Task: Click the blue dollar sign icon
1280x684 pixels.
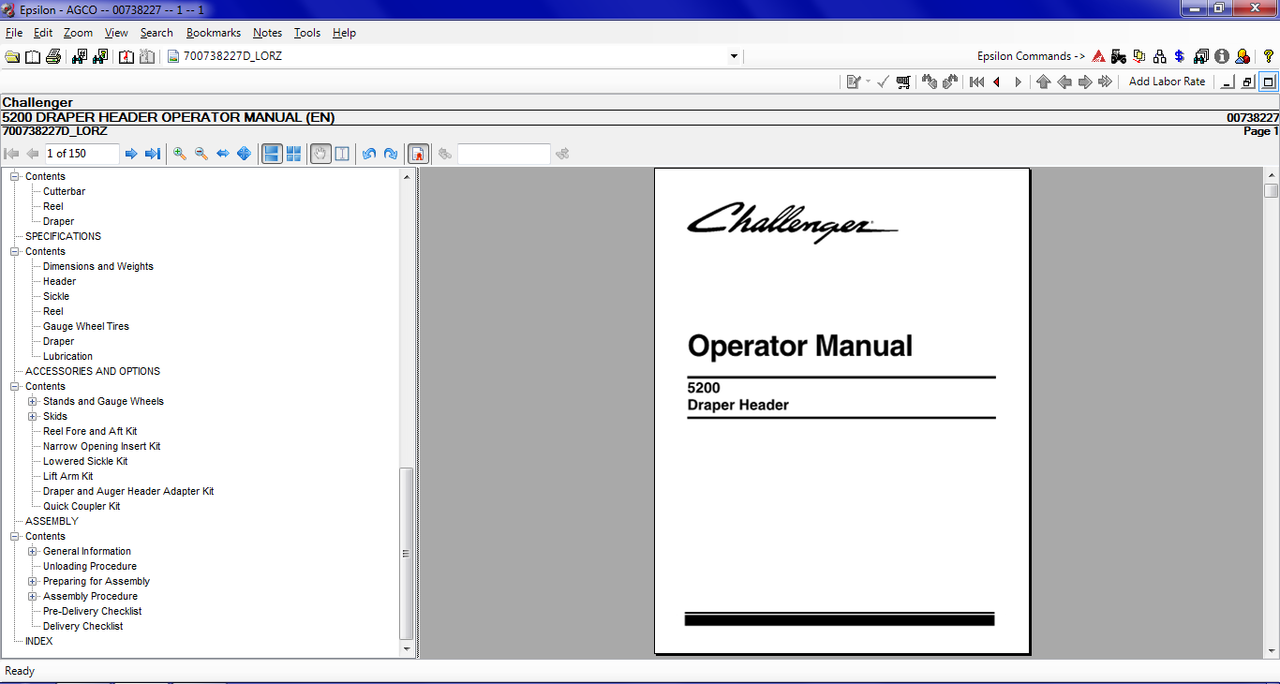Action: pyautogui.click(x=1180, y=56)
